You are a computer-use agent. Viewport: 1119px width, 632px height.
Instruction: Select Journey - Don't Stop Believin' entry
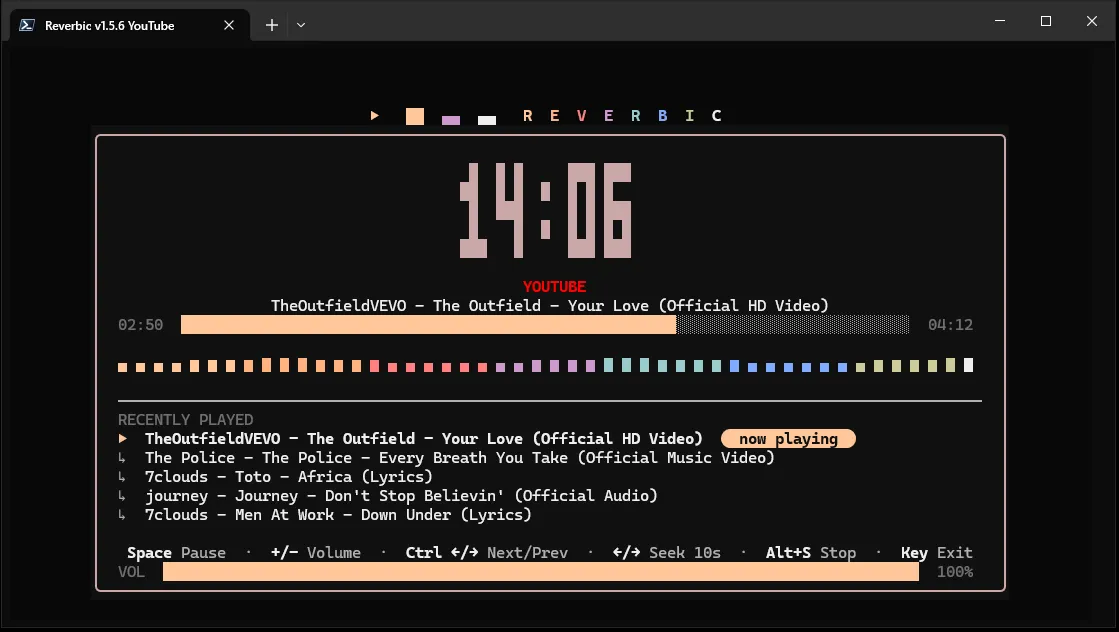(x=401, y=496)
